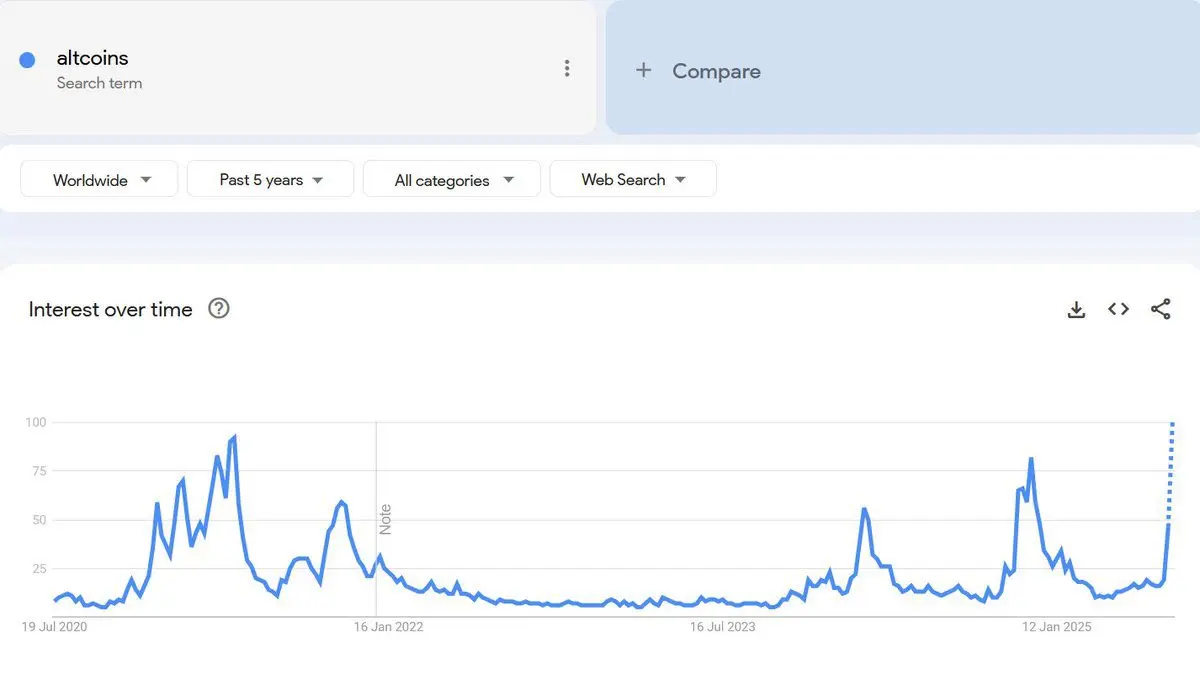This screenshot has width=1200, height=680.
Task: Expand the Web Search type dropdown
Action: pyautogui.click(x=633, y=179)
